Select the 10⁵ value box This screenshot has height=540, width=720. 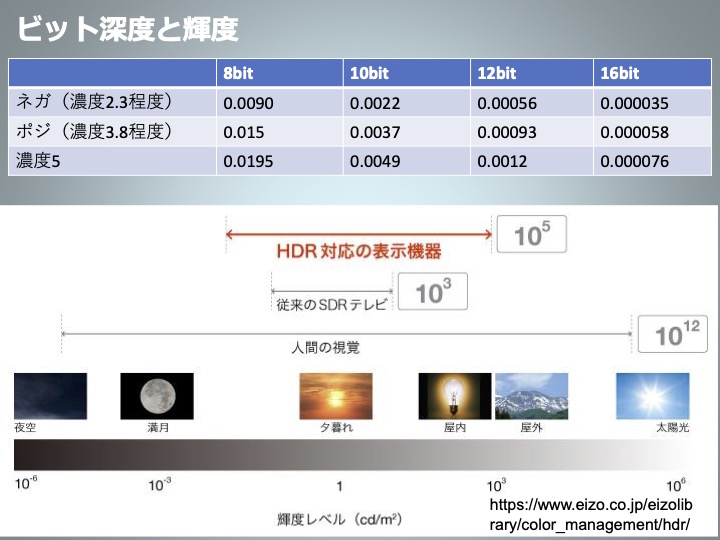[x=532, y=235]
